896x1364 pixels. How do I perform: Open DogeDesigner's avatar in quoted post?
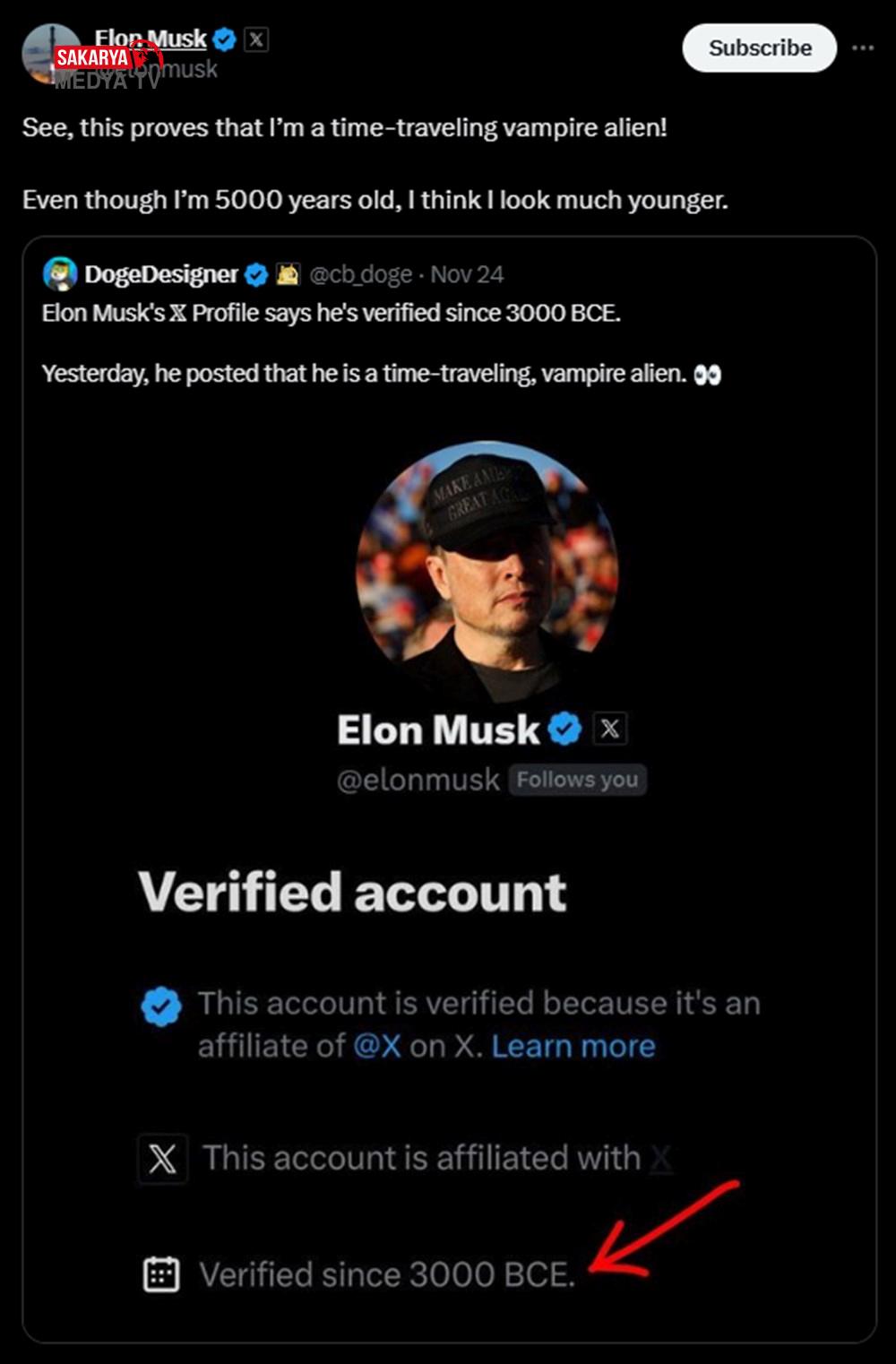(60, 274)
